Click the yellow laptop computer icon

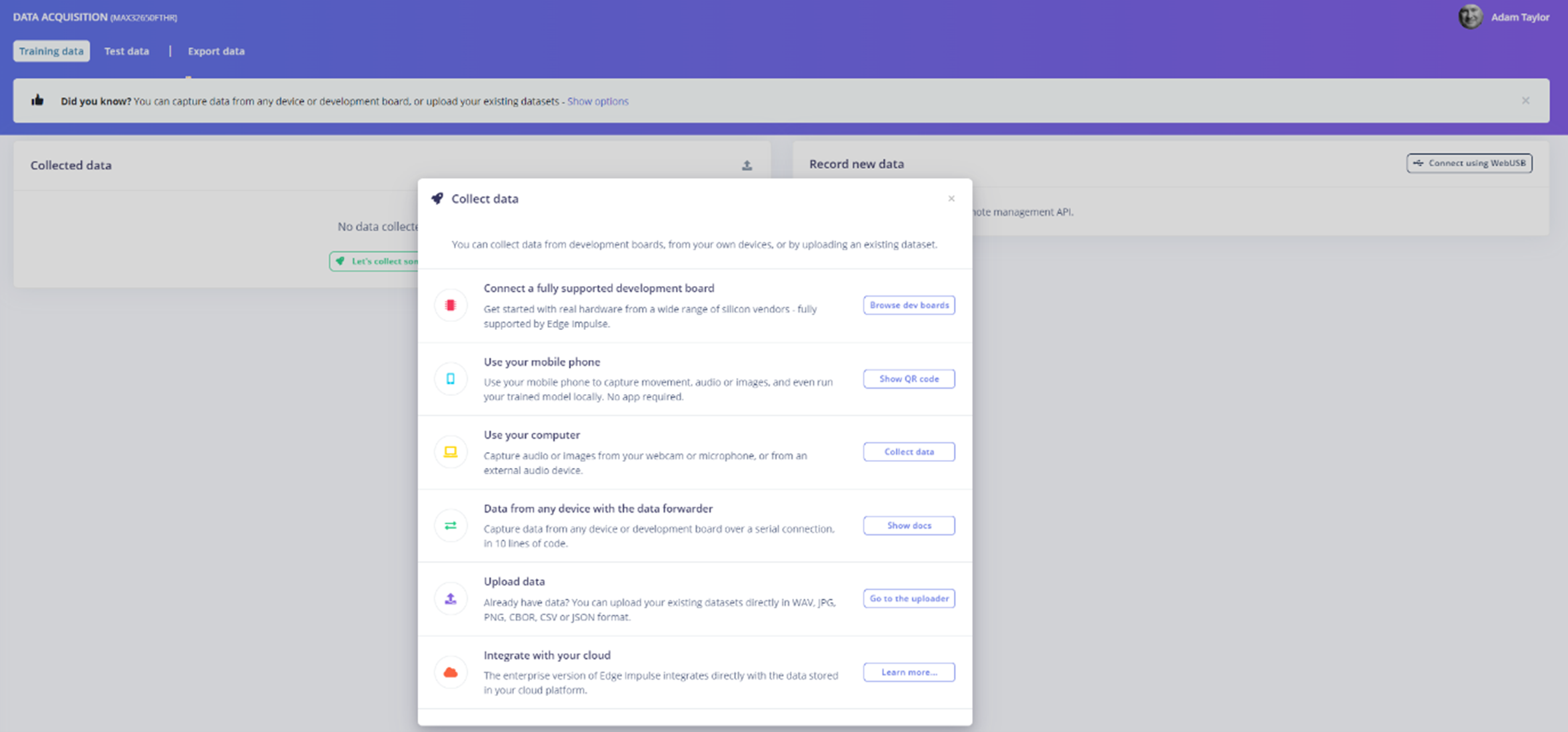[x=451, y=452]
